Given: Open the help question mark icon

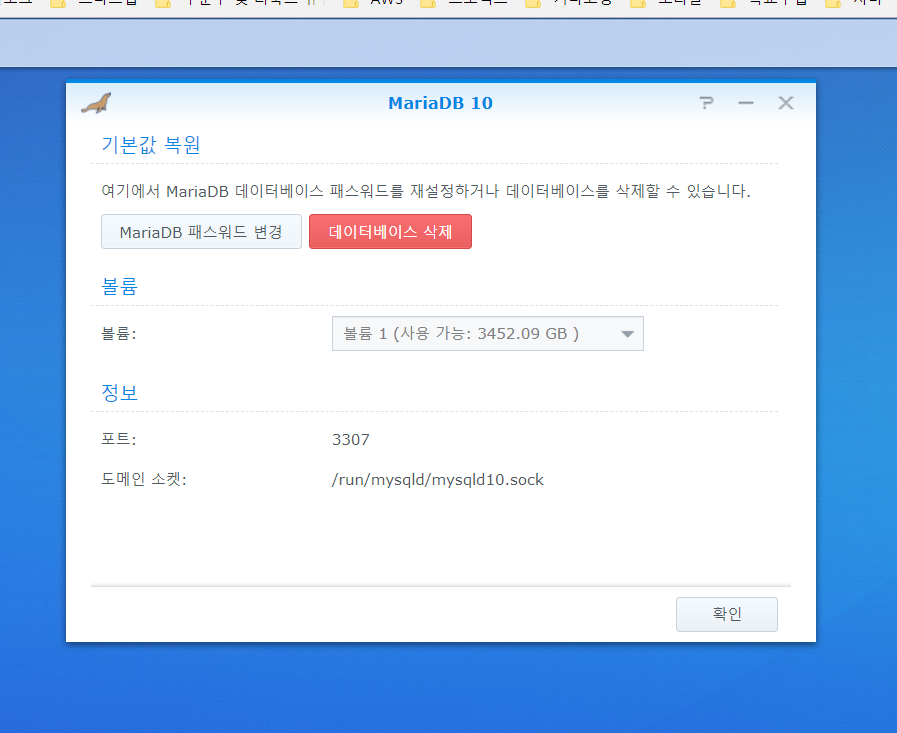Looking at the screenshot, I should click(x=707, y=103).
